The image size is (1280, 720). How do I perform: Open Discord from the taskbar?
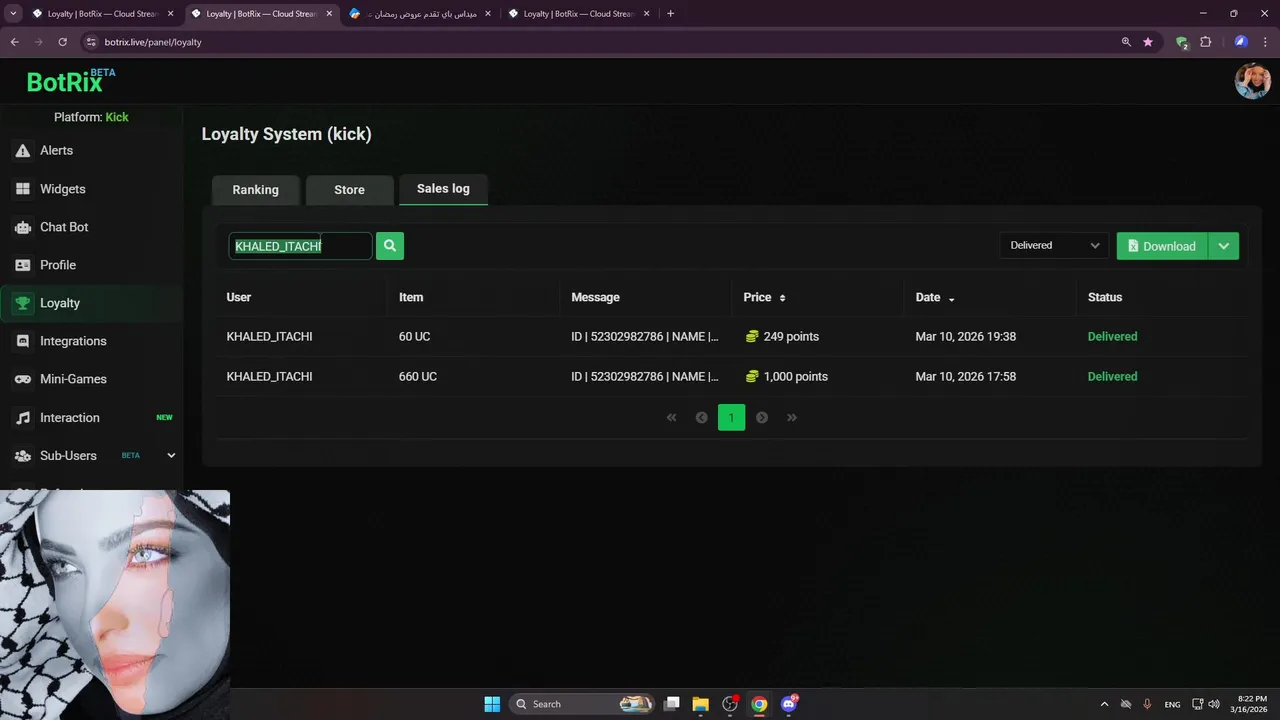point(789,704)
